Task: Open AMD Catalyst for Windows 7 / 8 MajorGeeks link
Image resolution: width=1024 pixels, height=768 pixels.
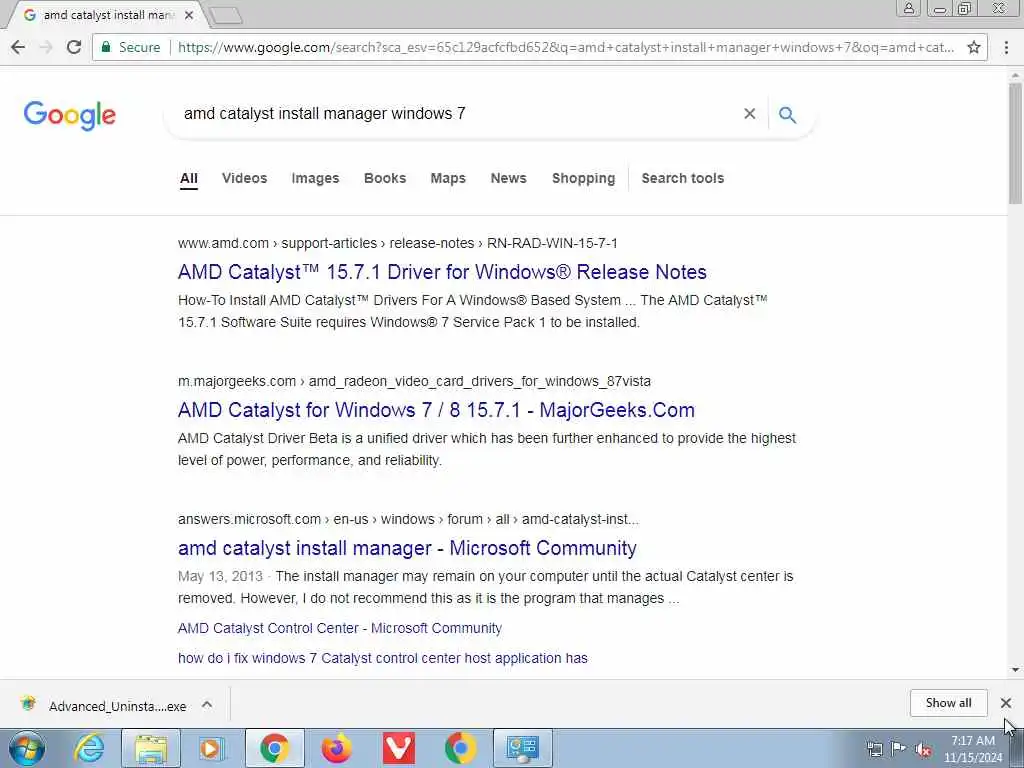Action: (436, 410)
